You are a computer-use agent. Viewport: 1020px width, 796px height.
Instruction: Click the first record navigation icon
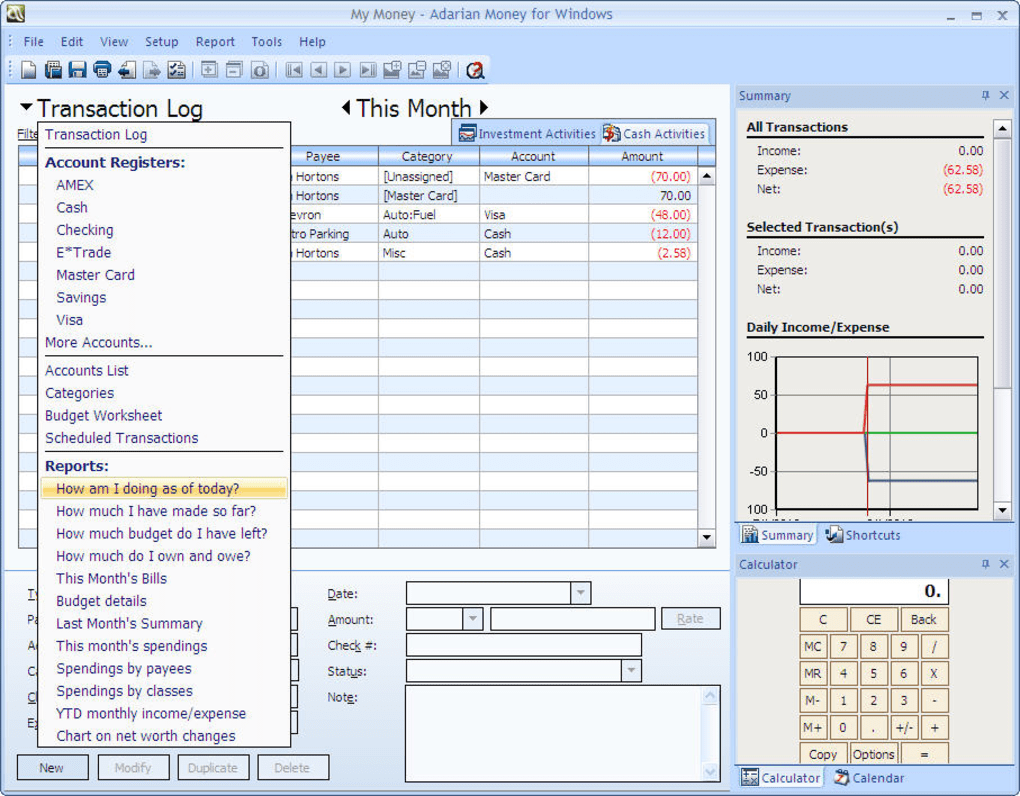(x=294, y=70)
